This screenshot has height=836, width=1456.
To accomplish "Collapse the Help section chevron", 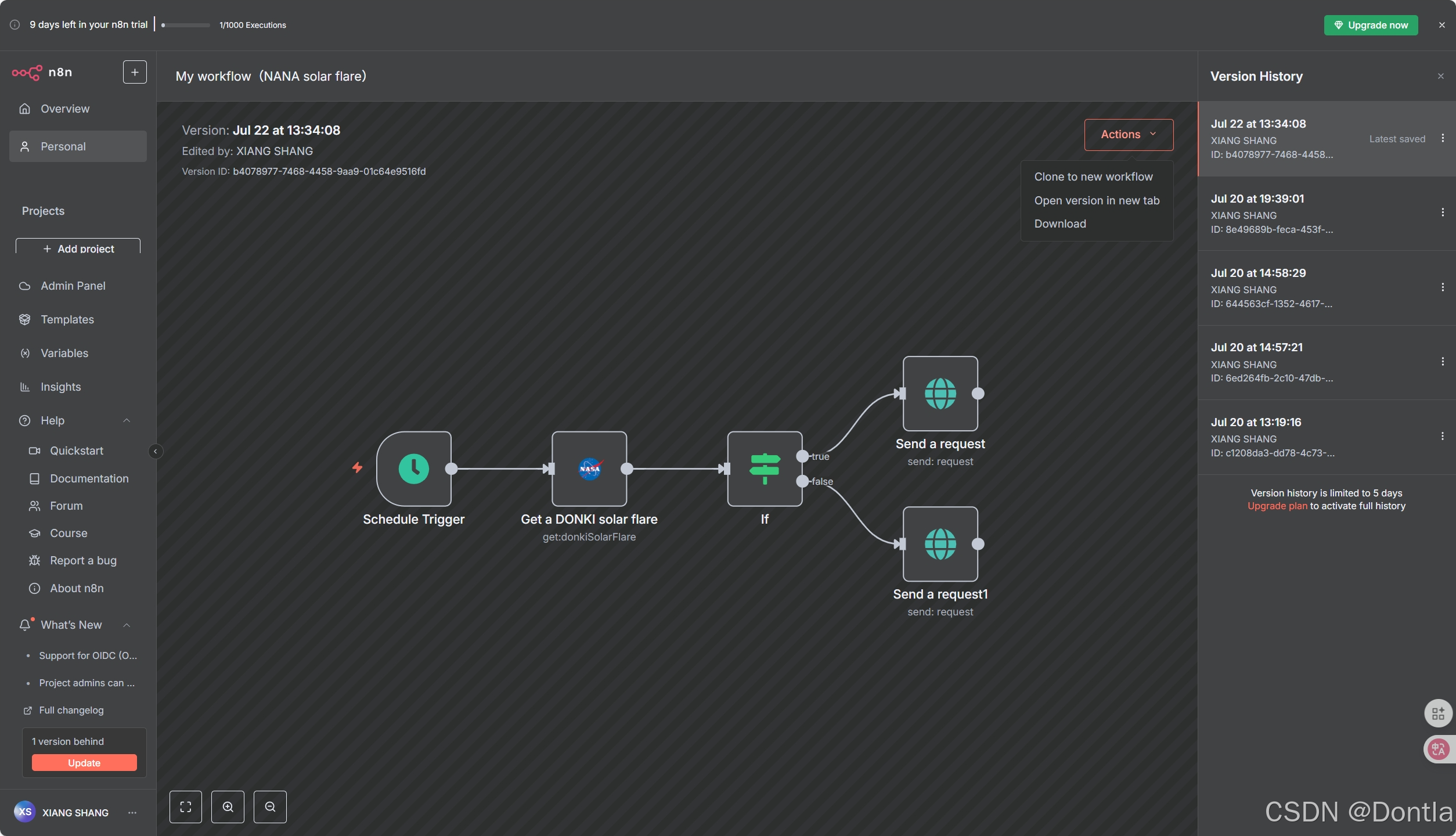I will [x=127, y=420].
